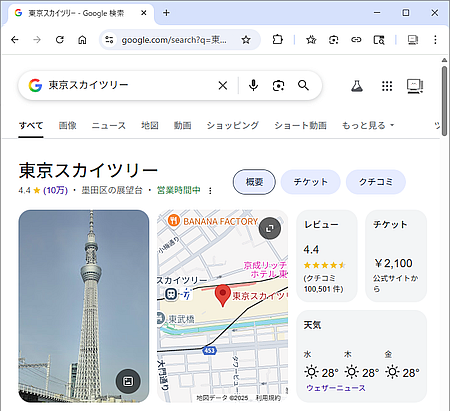Select the チケット chip button

[310, 182]
